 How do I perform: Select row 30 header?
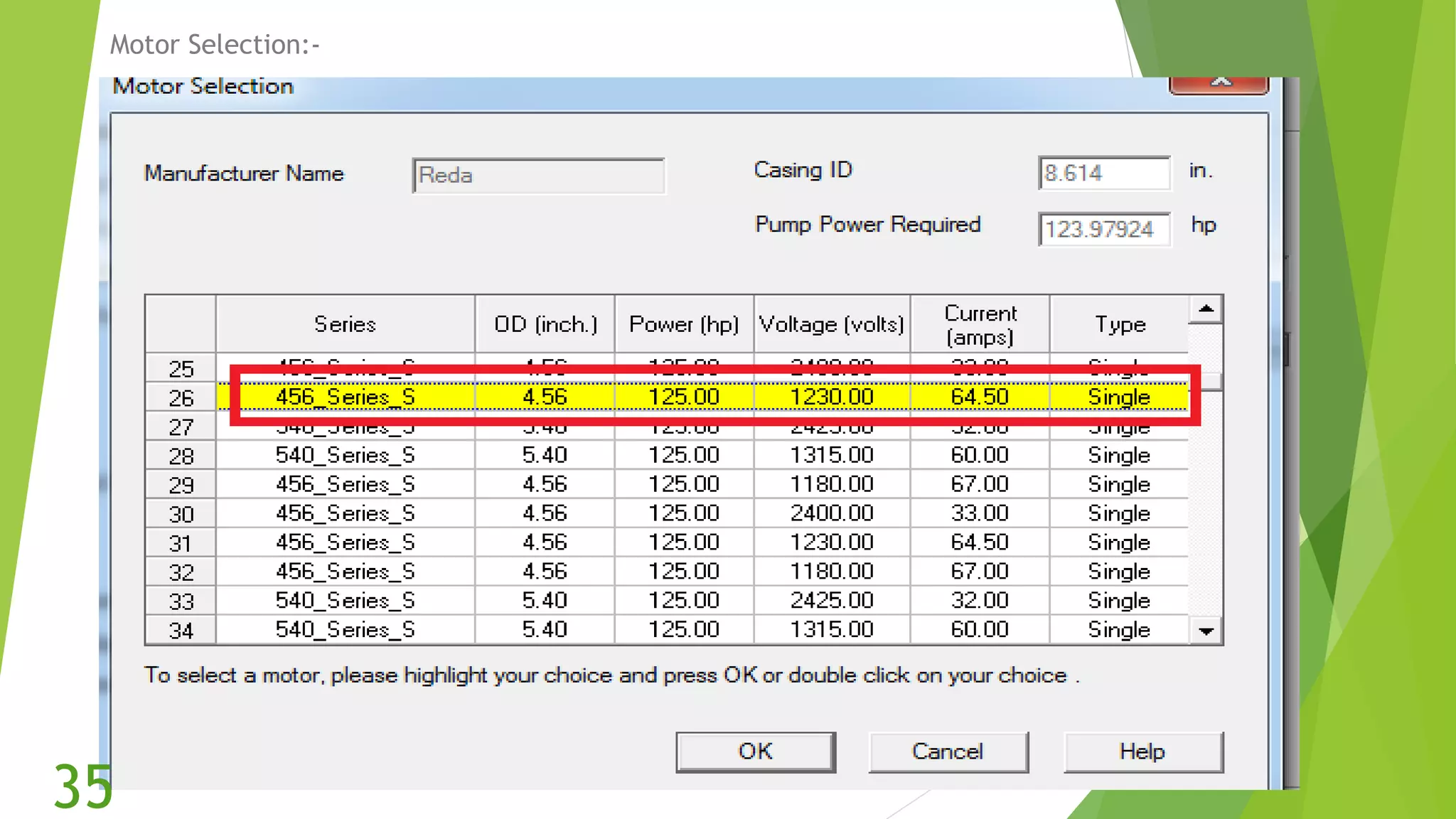point(181,514)
